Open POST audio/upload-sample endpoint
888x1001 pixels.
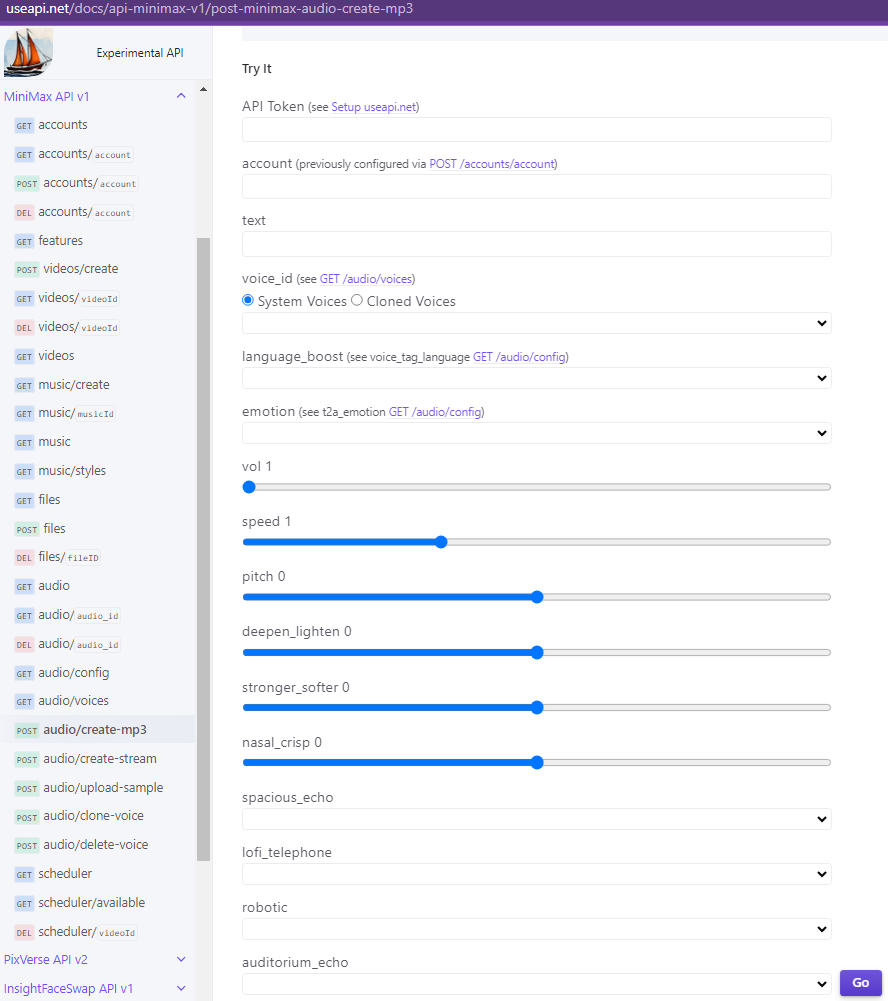click(x=89, y=788)
